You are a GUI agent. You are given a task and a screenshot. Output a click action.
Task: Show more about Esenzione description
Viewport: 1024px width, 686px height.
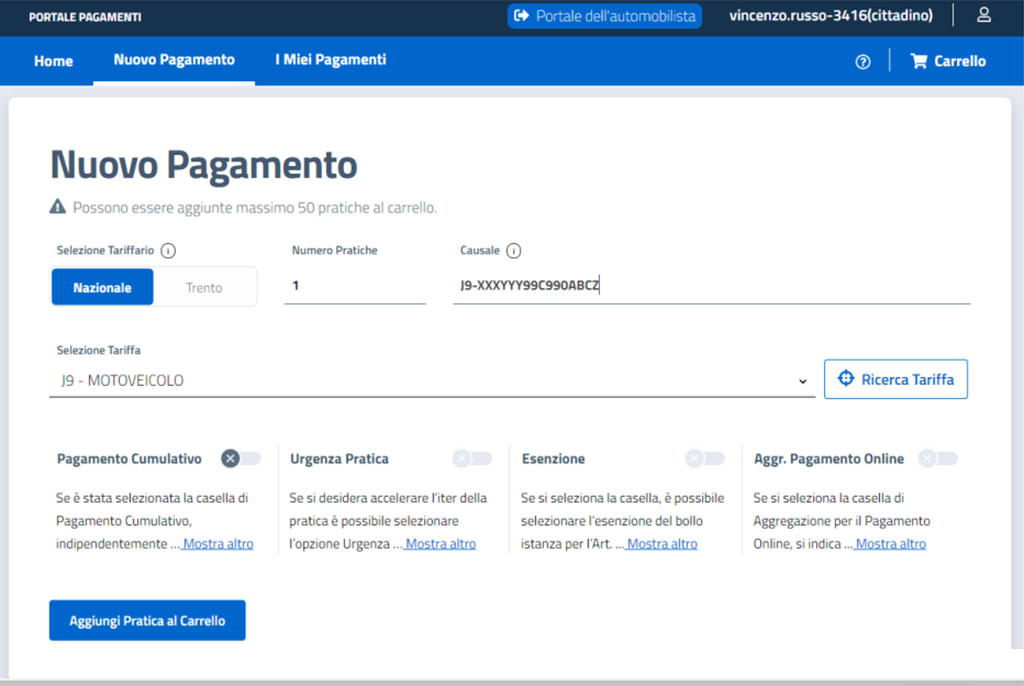(662, 544)
